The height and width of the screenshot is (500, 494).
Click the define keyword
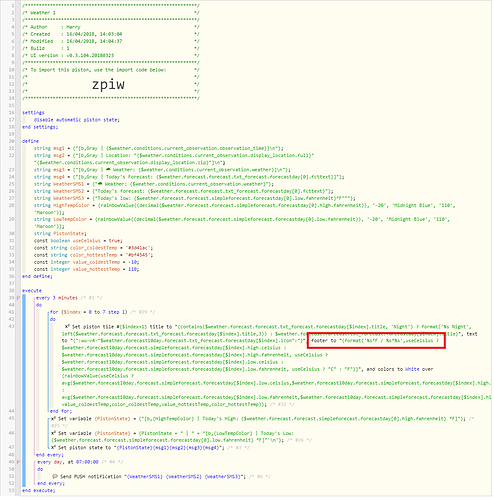(31, 142)
